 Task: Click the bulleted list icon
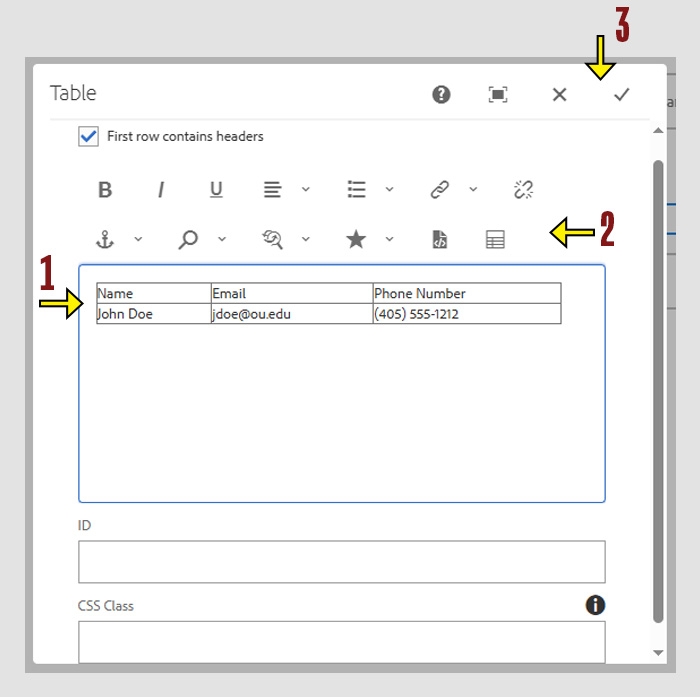(357, 190)
